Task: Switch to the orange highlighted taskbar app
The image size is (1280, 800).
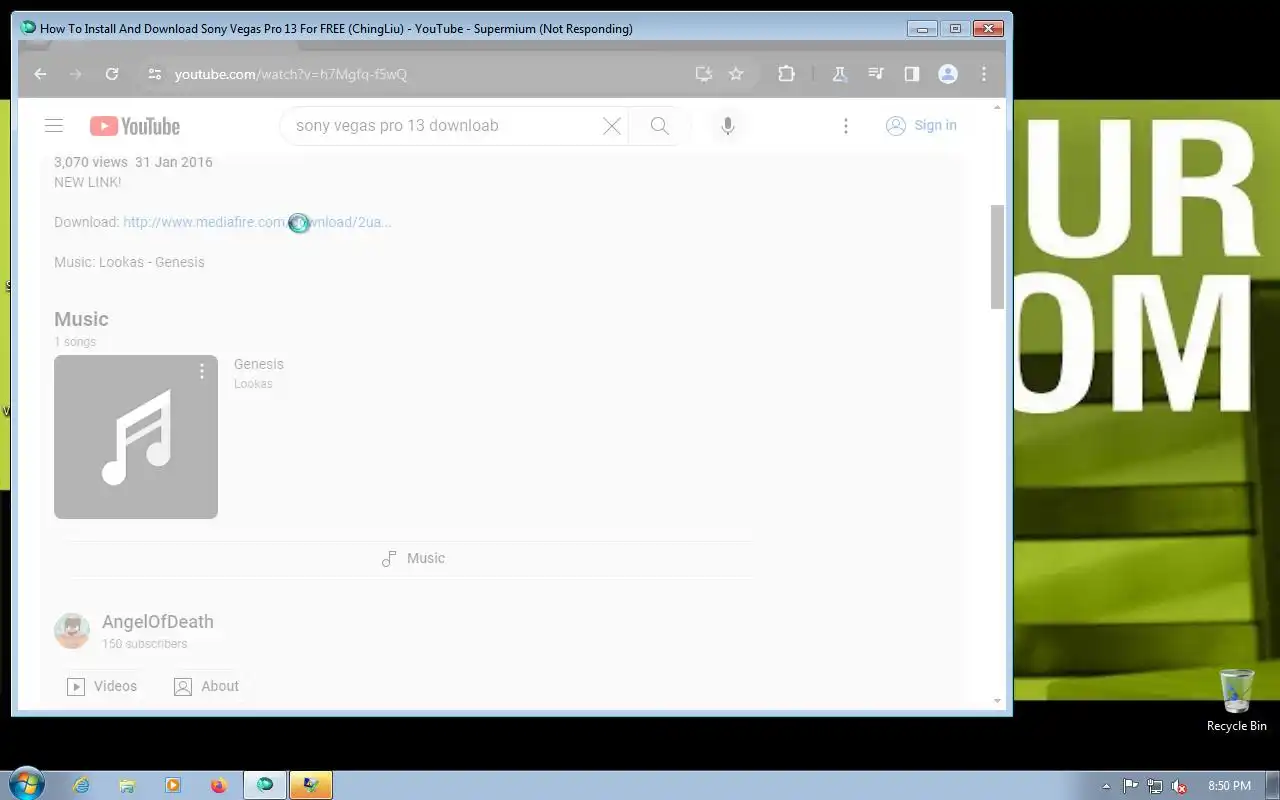Action: [311, 786]
